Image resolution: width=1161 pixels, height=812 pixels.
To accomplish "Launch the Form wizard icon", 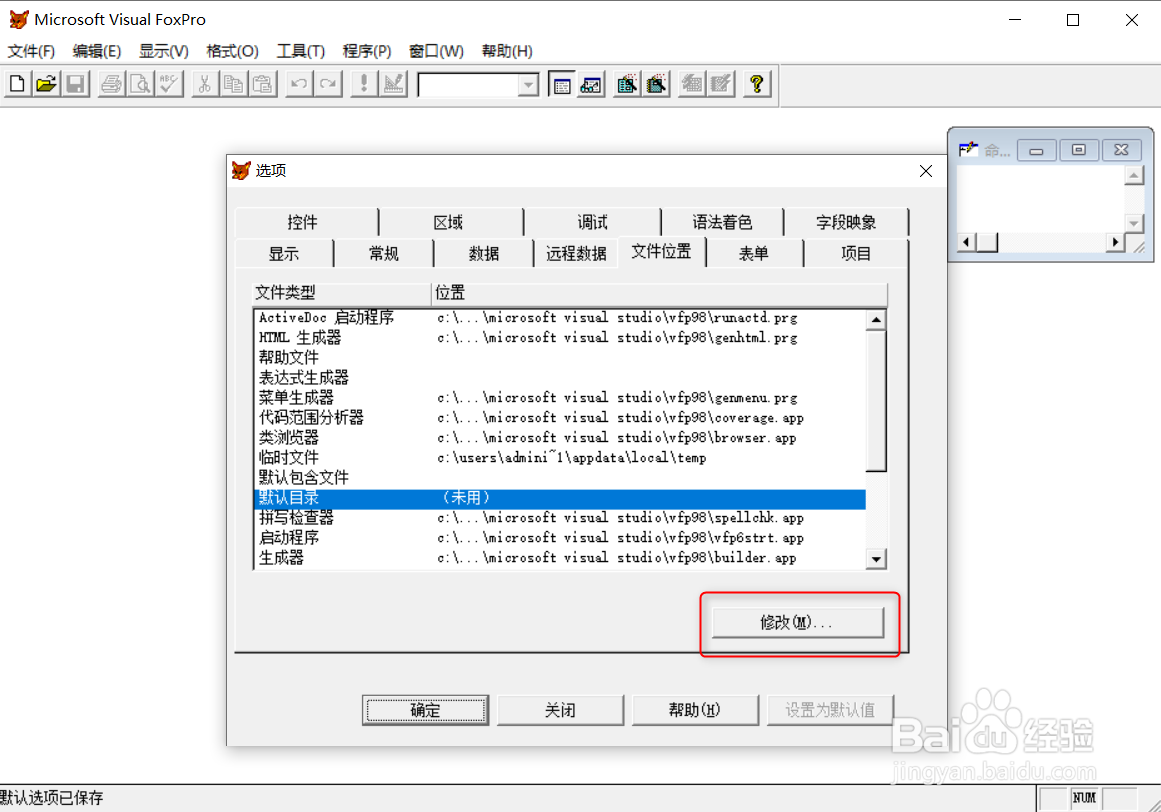I will tap(627, 84).
